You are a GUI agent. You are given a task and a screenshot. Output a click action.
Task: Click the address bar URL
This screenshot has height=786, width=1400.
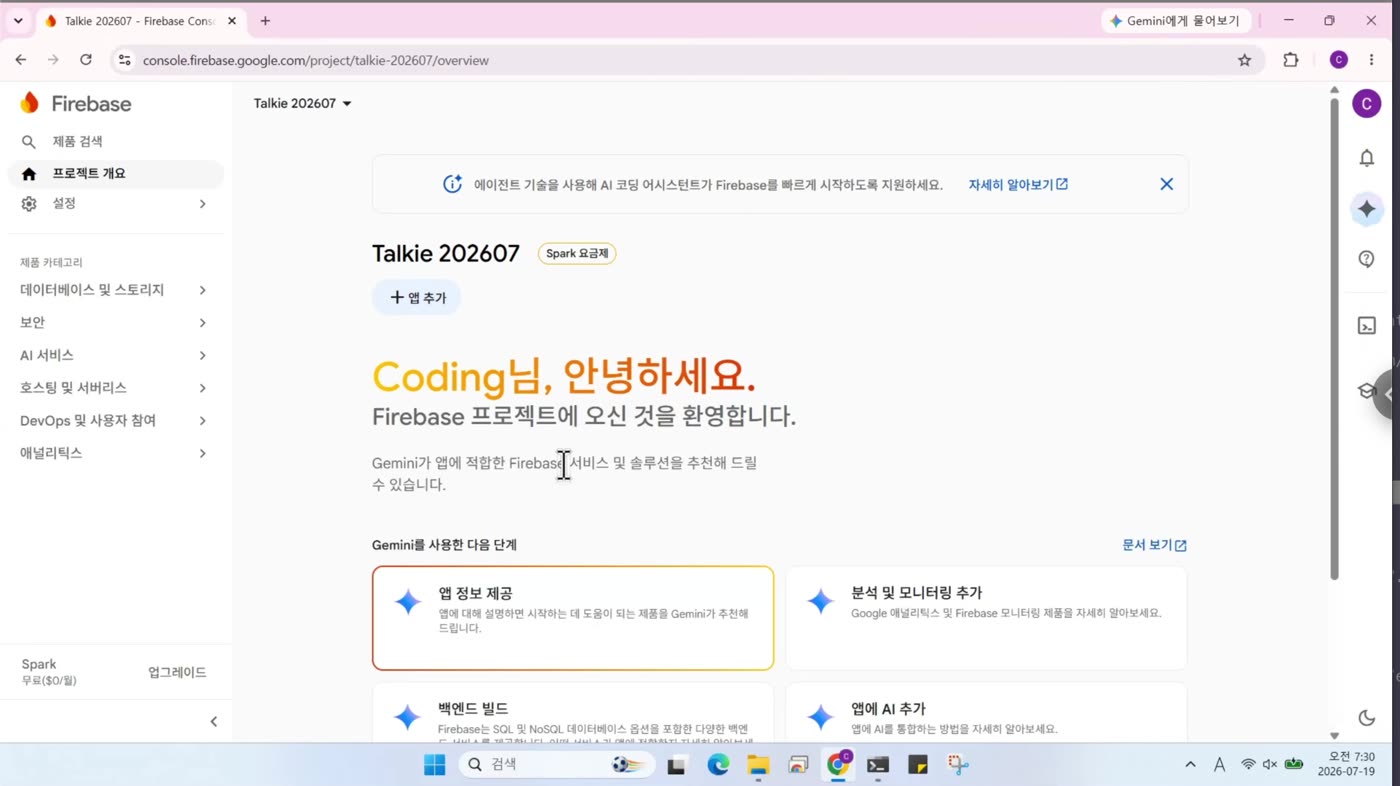pos(316,60)
